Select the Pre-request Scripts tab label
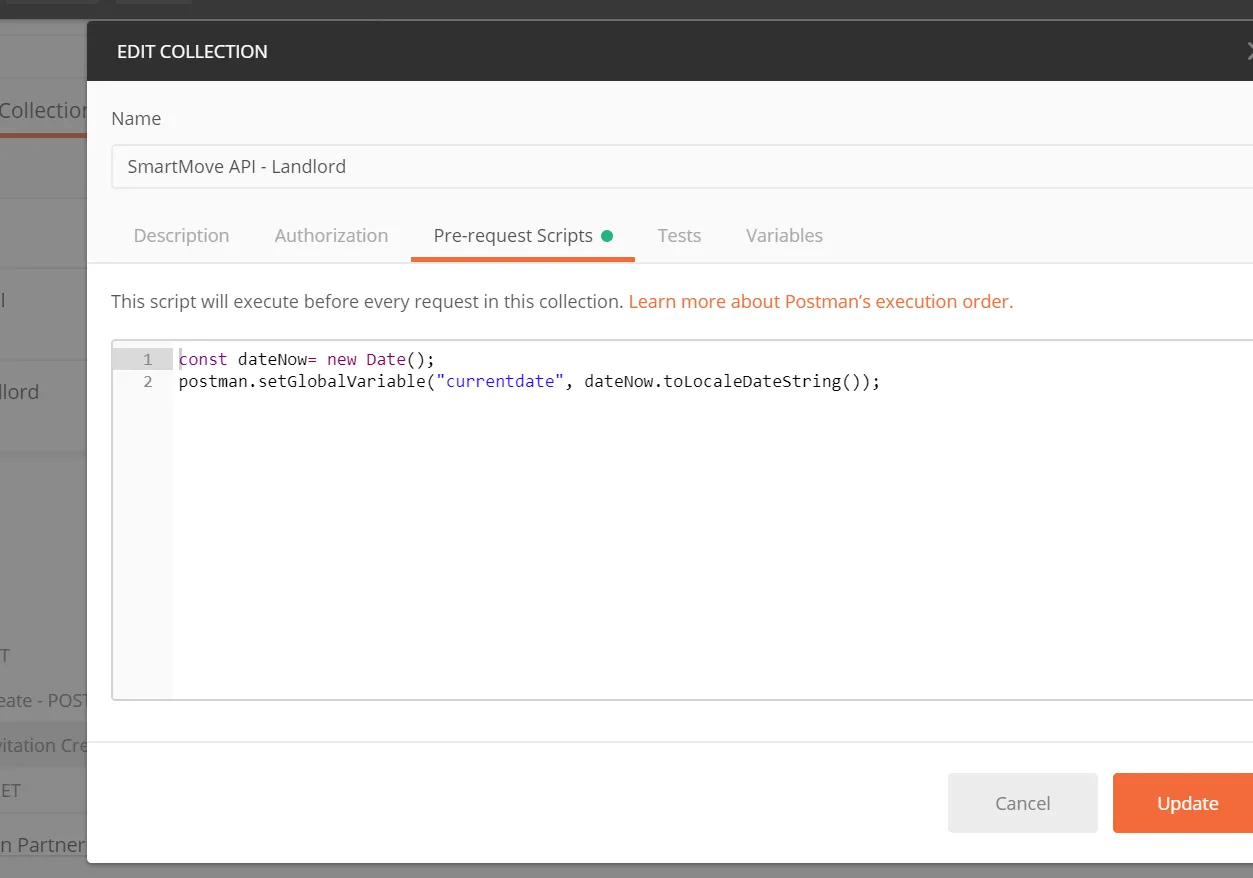This screenshot has width=1253, height=878. tap(513, 236)
